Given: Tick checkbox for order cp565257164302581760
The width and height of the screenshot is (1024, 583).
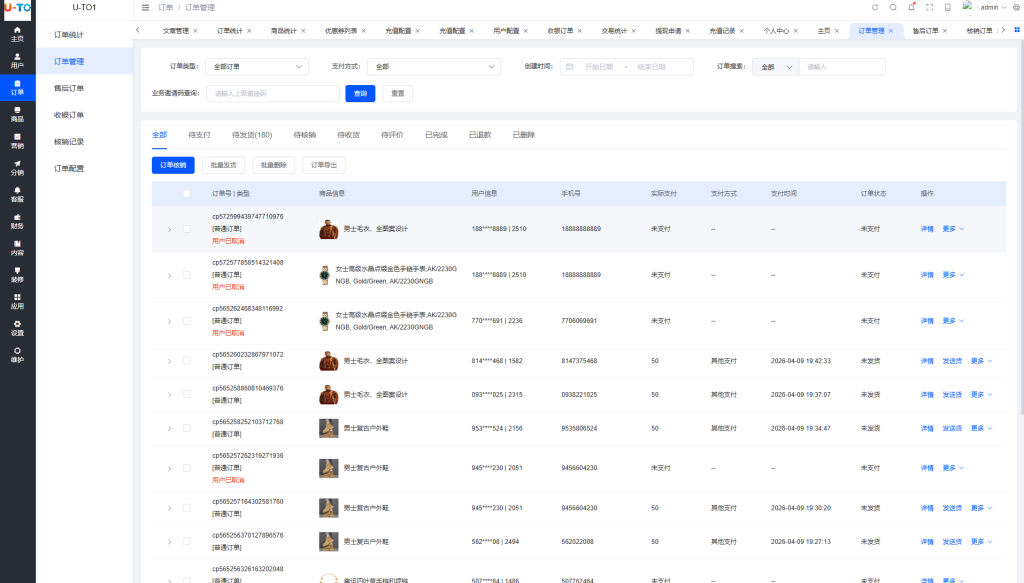Looking at the screenshot, I should (x=187, y=508).
